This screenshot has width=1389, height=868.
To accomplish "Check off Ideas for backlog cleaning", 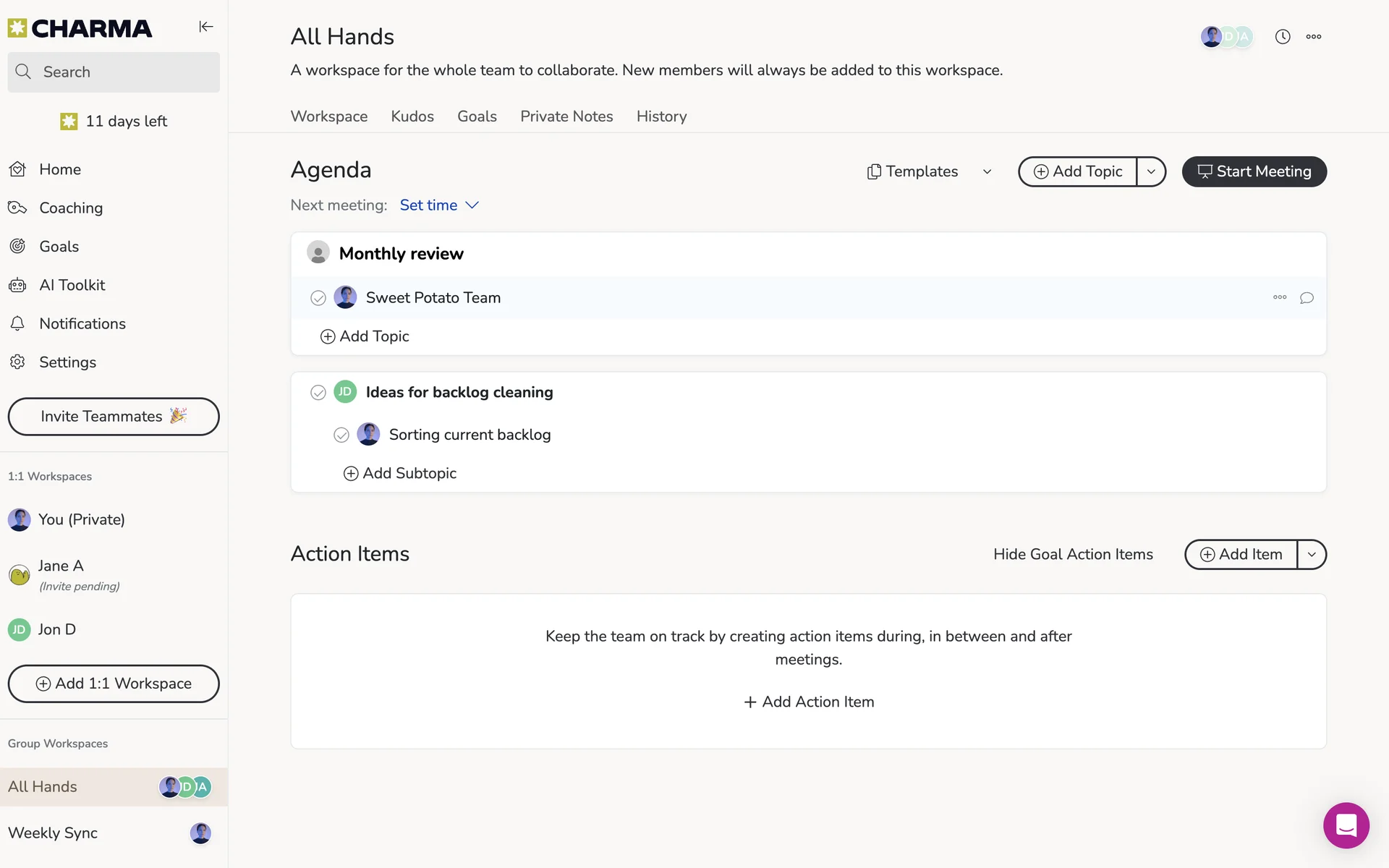I will tap(318, 393).
